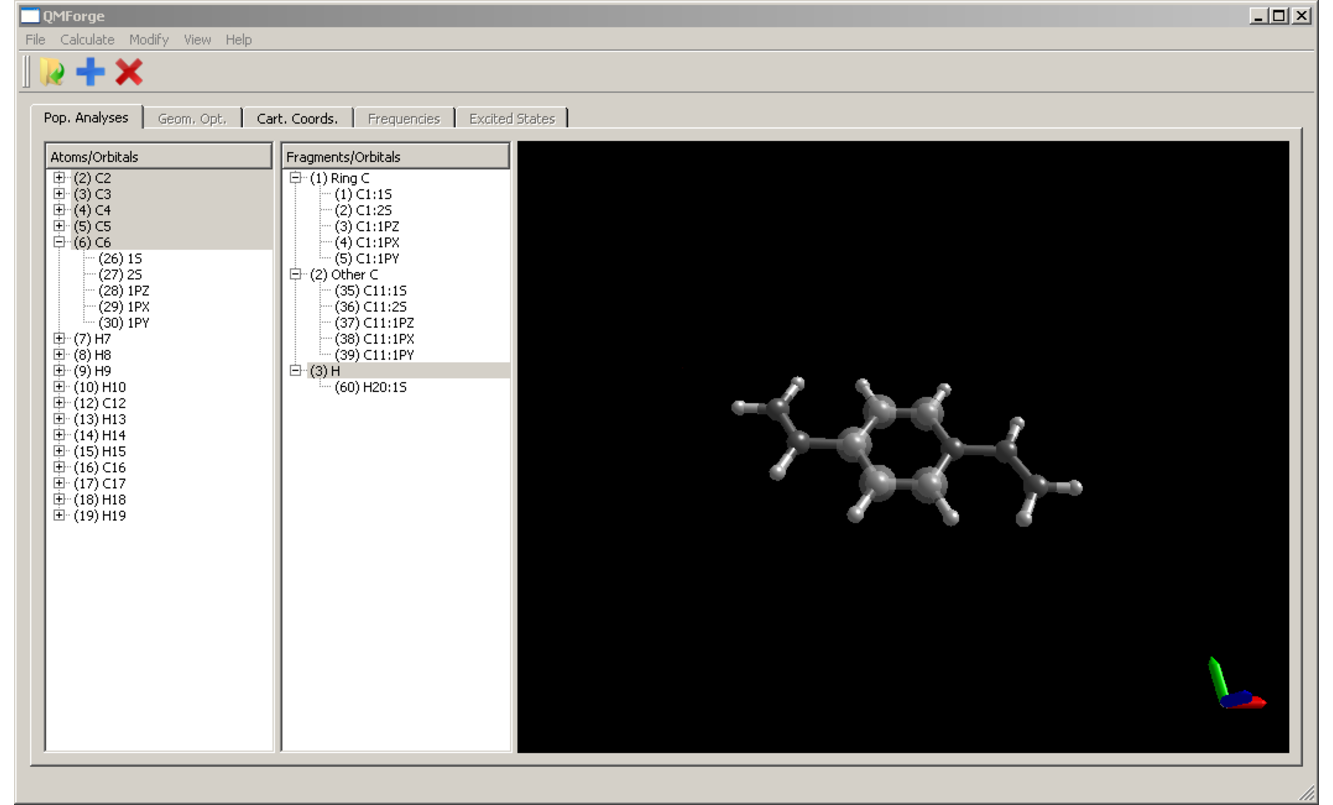The width and height of the screenshot is (1333, 805).
Task: Click the blue plus add icon
Action: coord(90,72)
